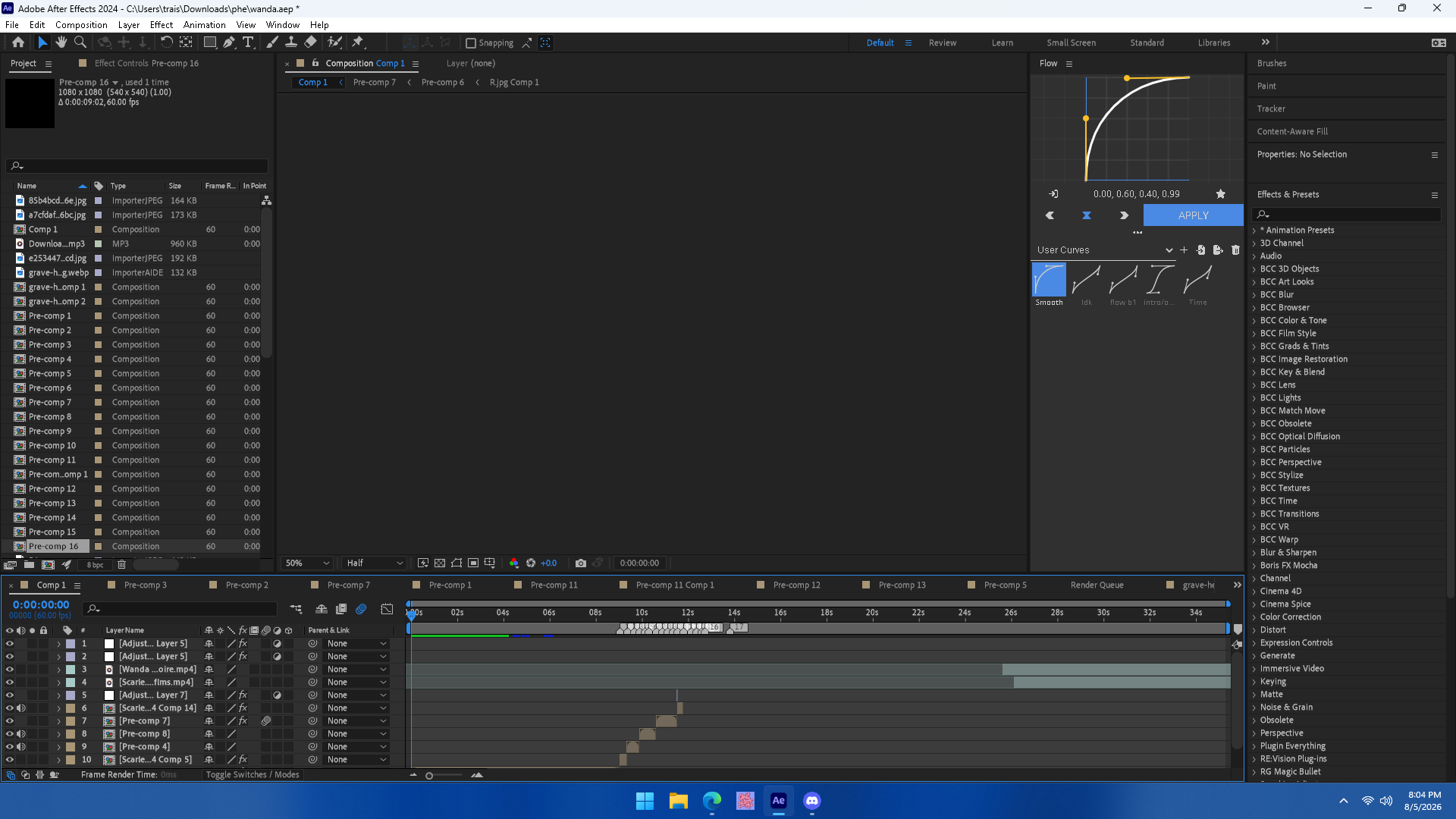The image size is (1456, 819).
Task: Open the Effect menu
Action: point(162,25)
